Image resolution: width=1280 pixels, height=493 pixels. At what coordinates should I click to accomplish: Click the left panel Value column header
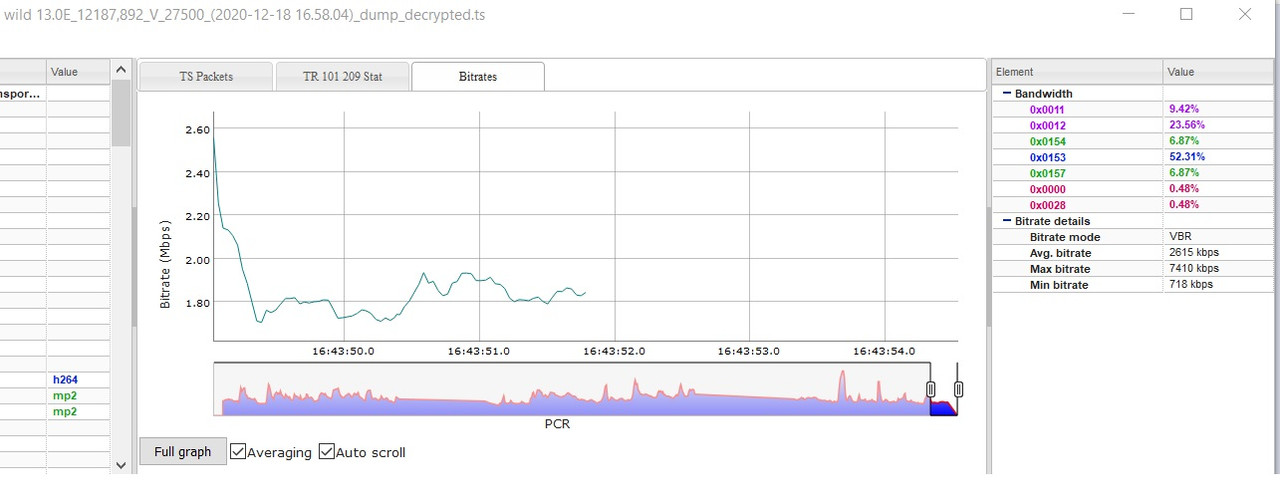click(x=76, y=72)
